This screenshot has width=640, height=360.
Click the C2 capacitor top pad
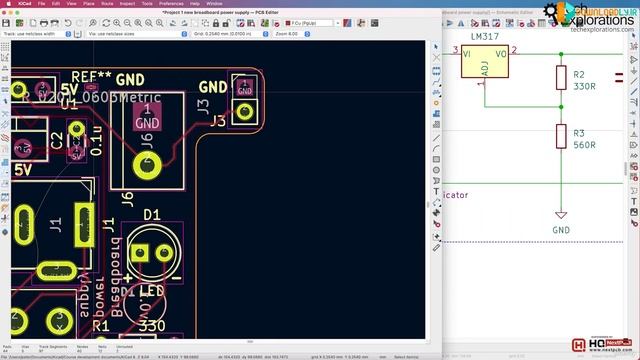tap(76, 129)
